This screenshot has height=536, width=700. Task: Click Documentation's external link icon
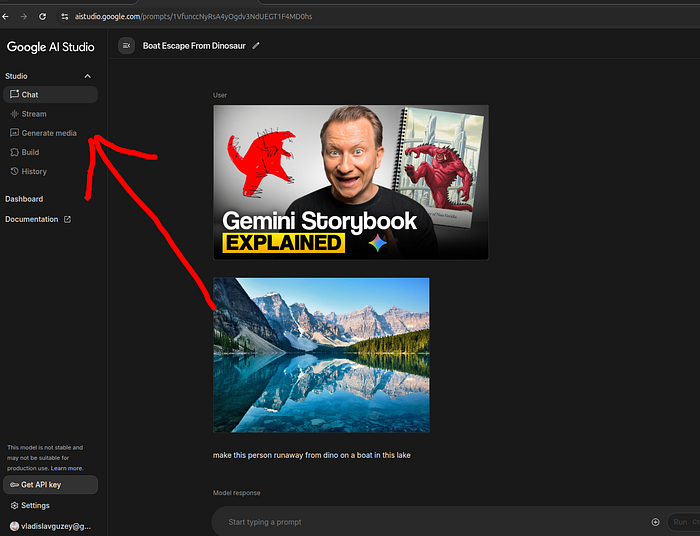pyautogui.click(x=67, y=219)
